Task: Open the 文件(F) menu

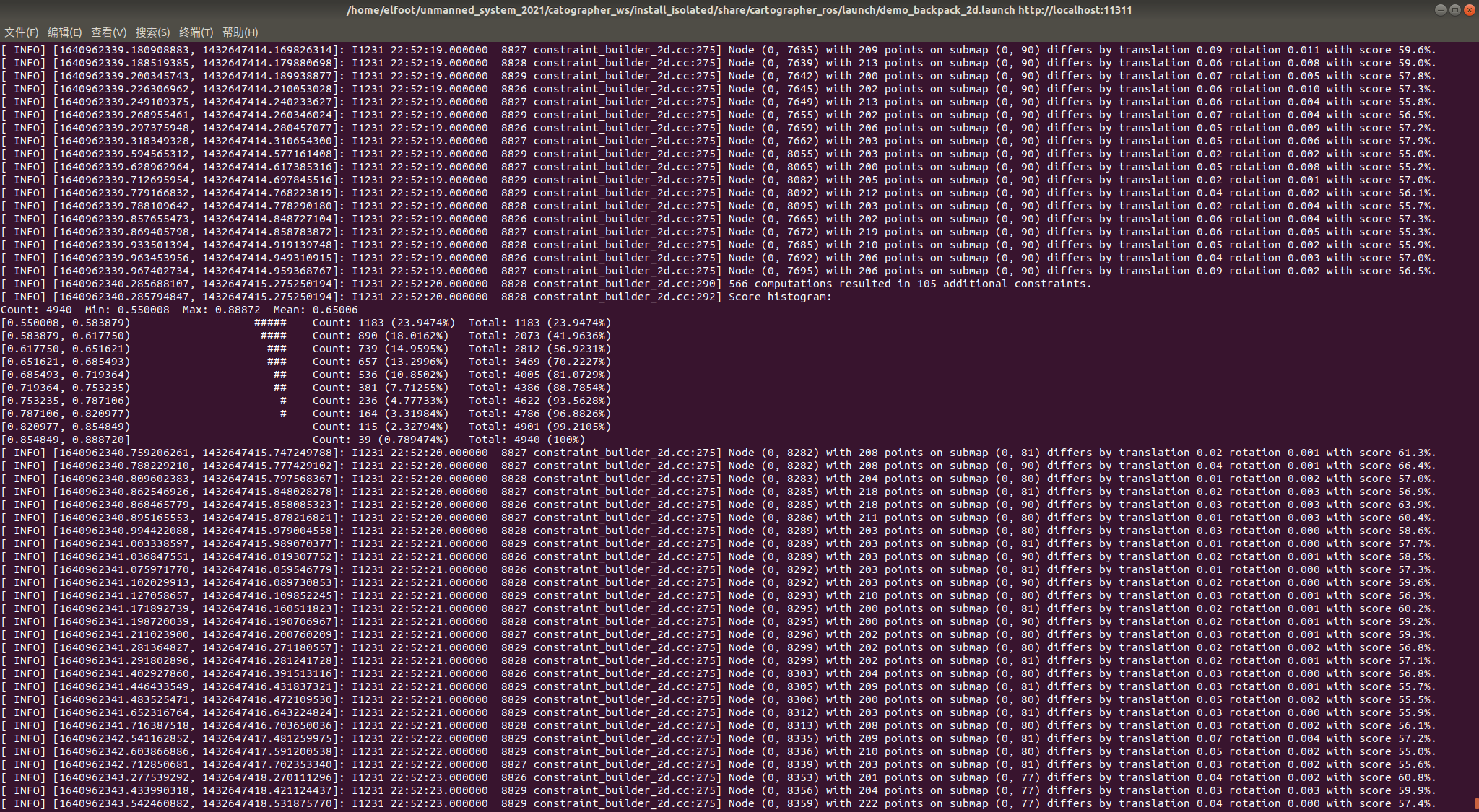Action: coord(21,32)
